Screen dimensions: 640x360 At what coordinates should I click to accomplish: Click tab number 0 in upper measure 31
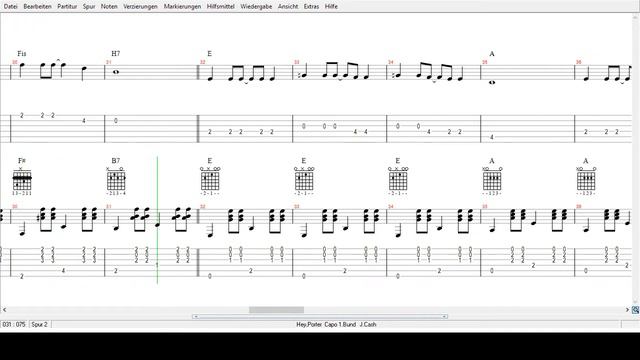click(116, 121)
